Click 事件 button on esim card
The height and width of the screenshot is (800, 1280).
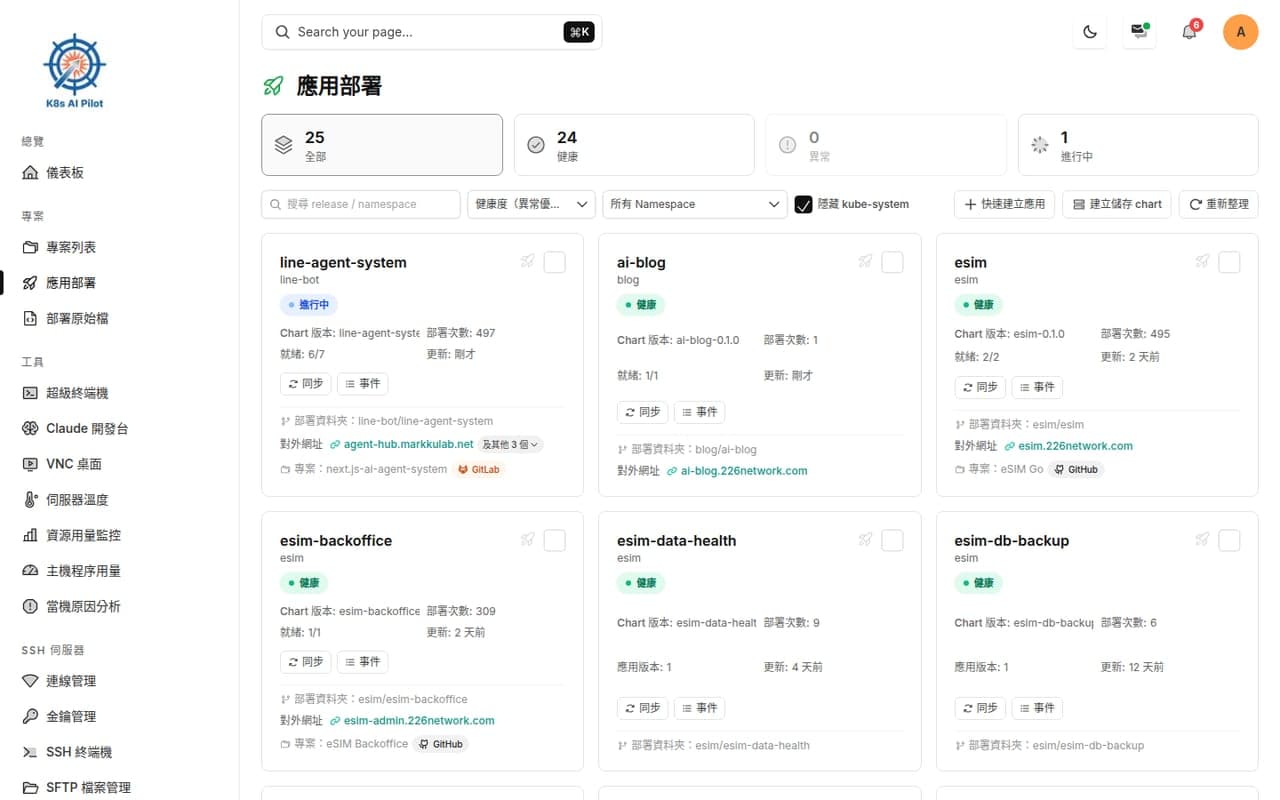pos(1036,387)
